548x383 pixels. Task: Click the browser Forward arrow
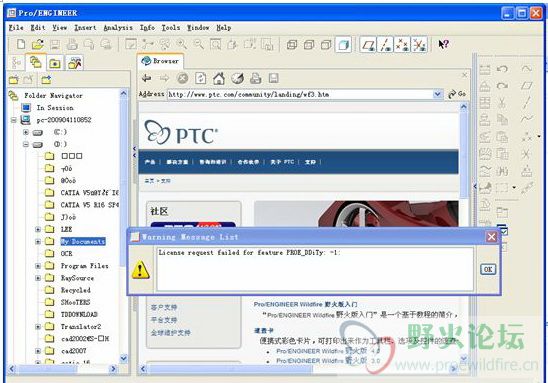click(x=164, y=78)
